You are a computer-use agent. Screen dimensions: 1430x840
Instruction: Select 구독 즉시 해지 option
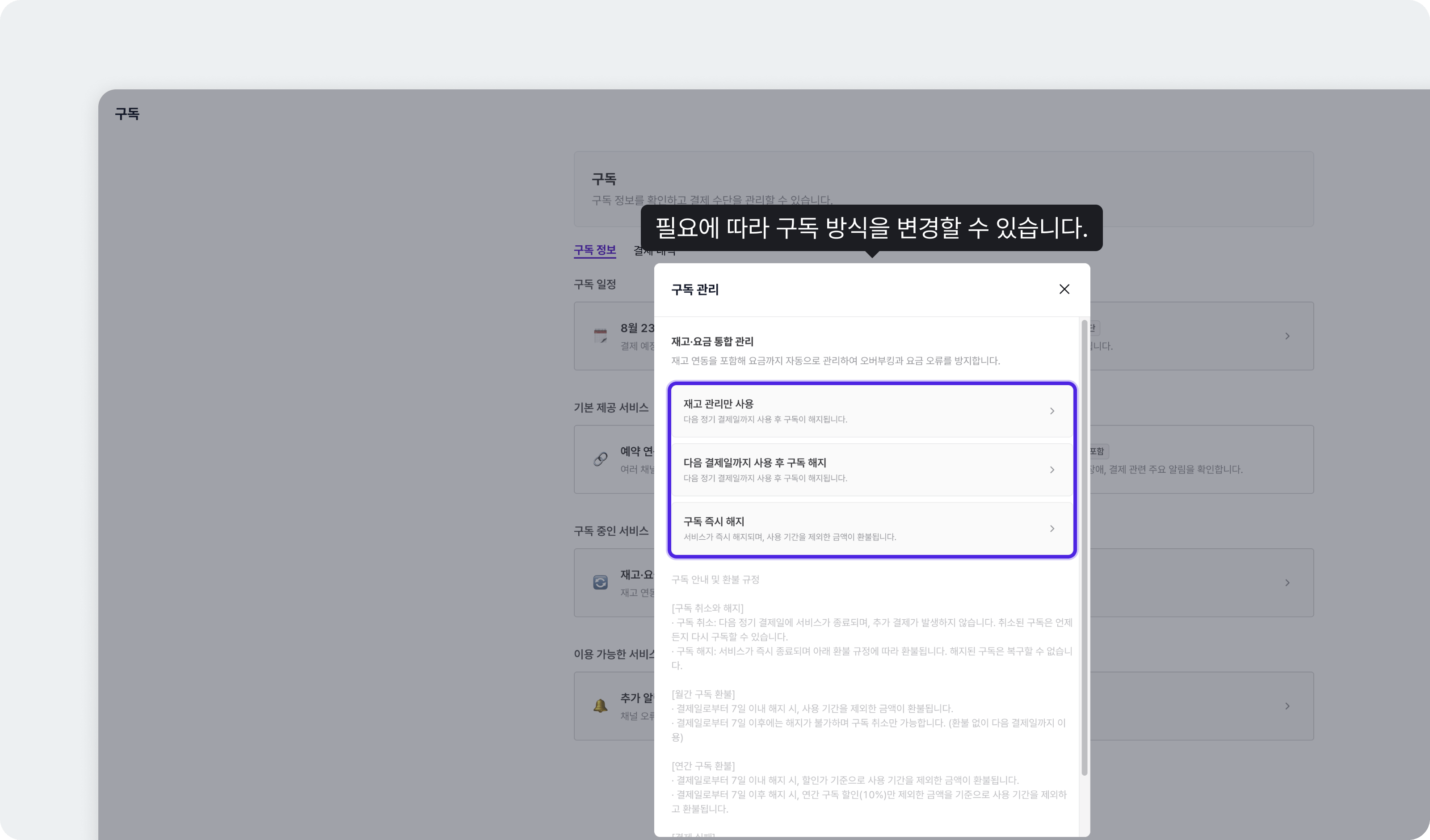(x=872, y=529)
